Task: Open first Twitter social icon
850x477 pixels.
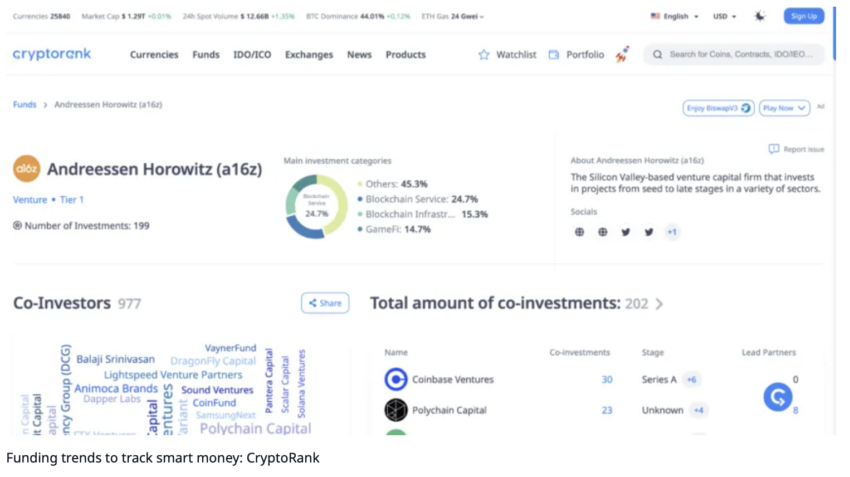Action: (x=626, y=232)
